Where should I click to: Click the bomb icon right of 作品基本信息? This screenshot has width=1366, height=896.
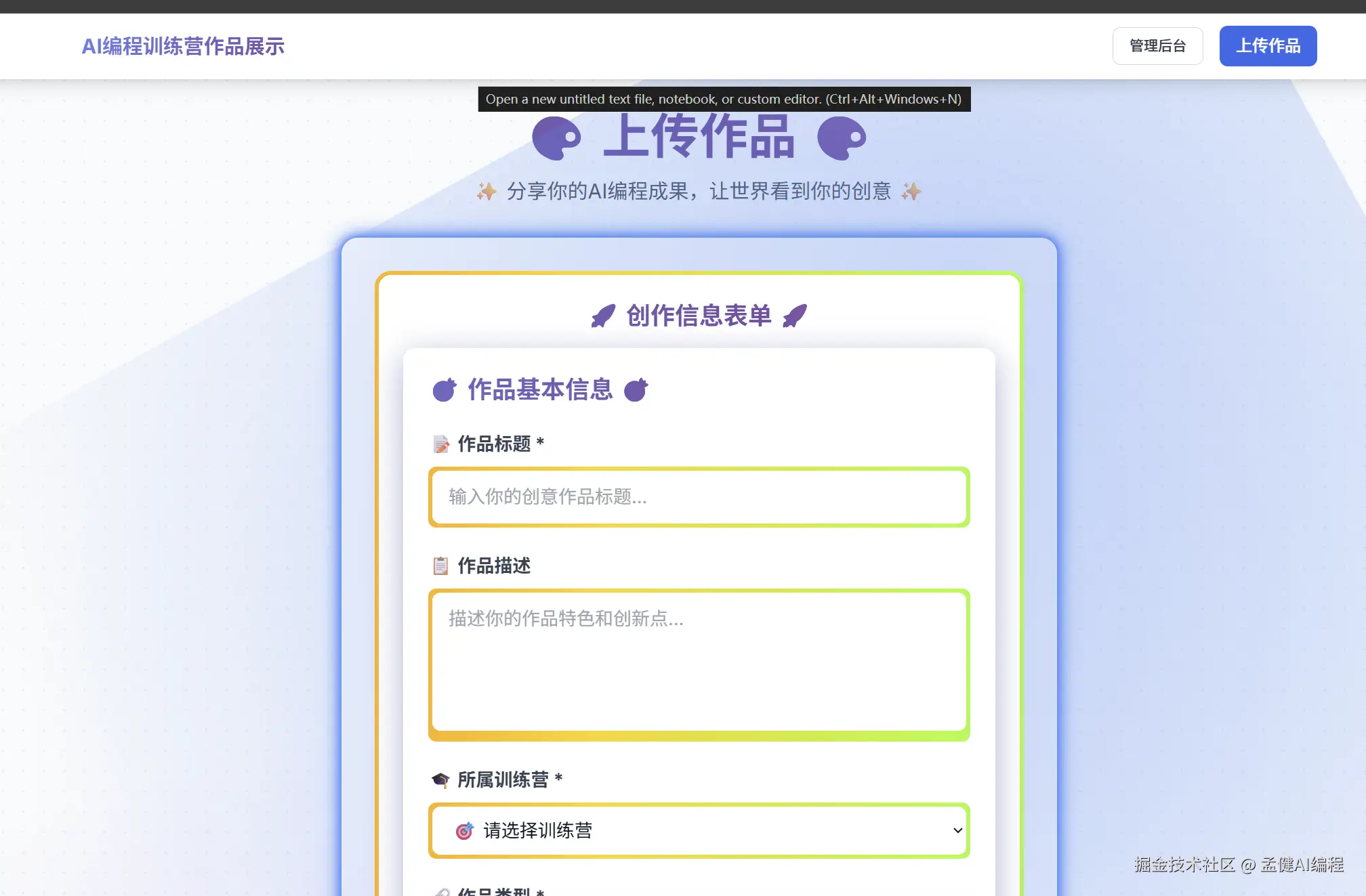(x=636, y=390)
